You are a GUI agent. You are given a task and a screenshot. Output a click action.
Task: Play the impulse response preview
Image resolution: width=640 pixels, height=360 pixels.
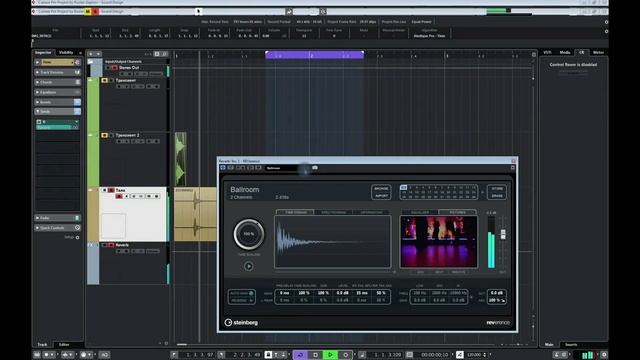coord(249,267)
